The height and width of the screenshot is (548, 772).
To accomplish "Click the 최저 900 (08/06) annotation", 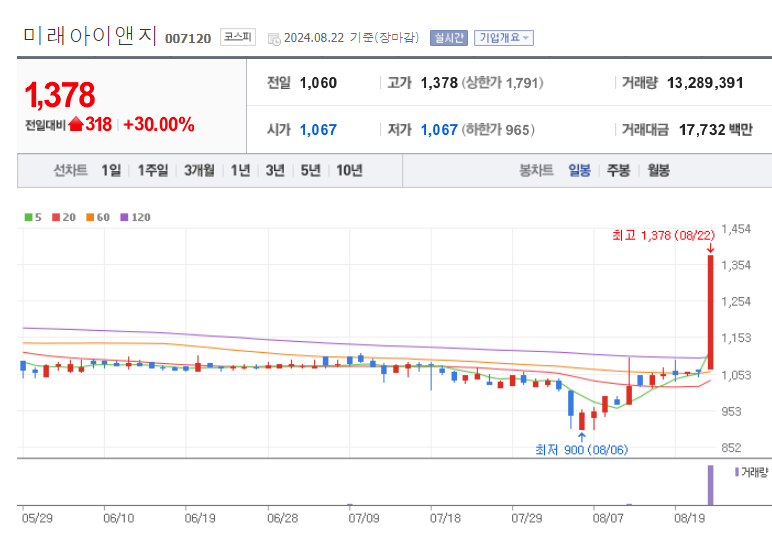I will coord(581,450).
